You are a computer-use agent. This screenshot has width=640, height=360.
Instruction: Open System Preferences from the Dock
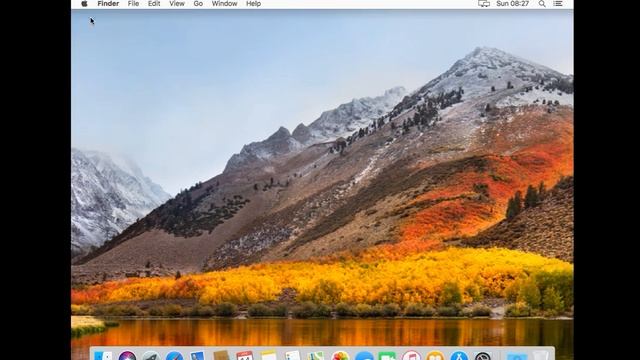(483, 356)
